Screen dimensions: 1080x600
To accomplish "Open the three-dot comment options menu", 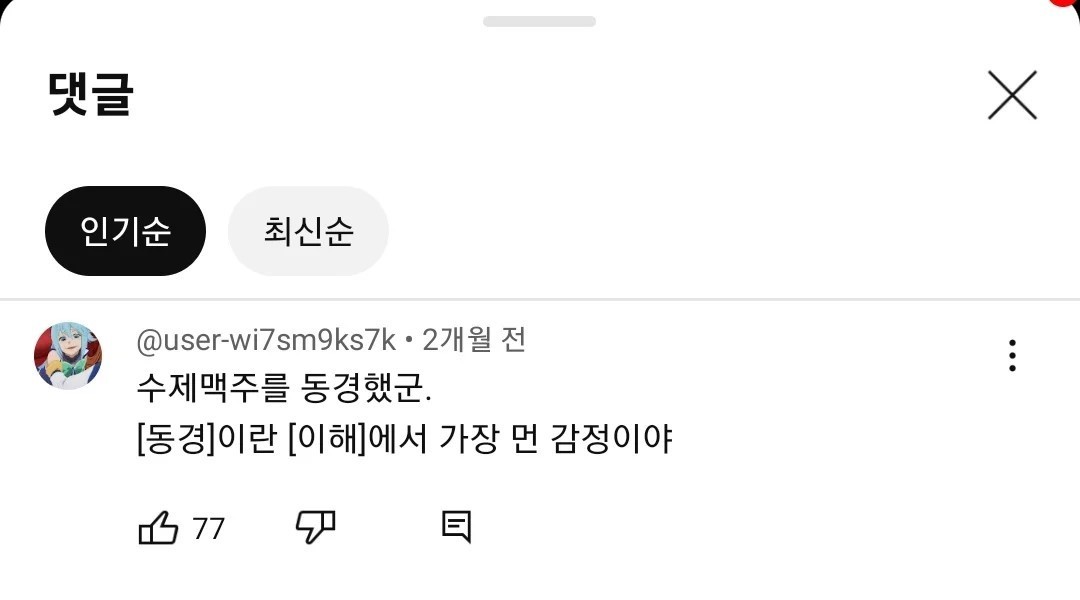I will (x=1012, y=355).
